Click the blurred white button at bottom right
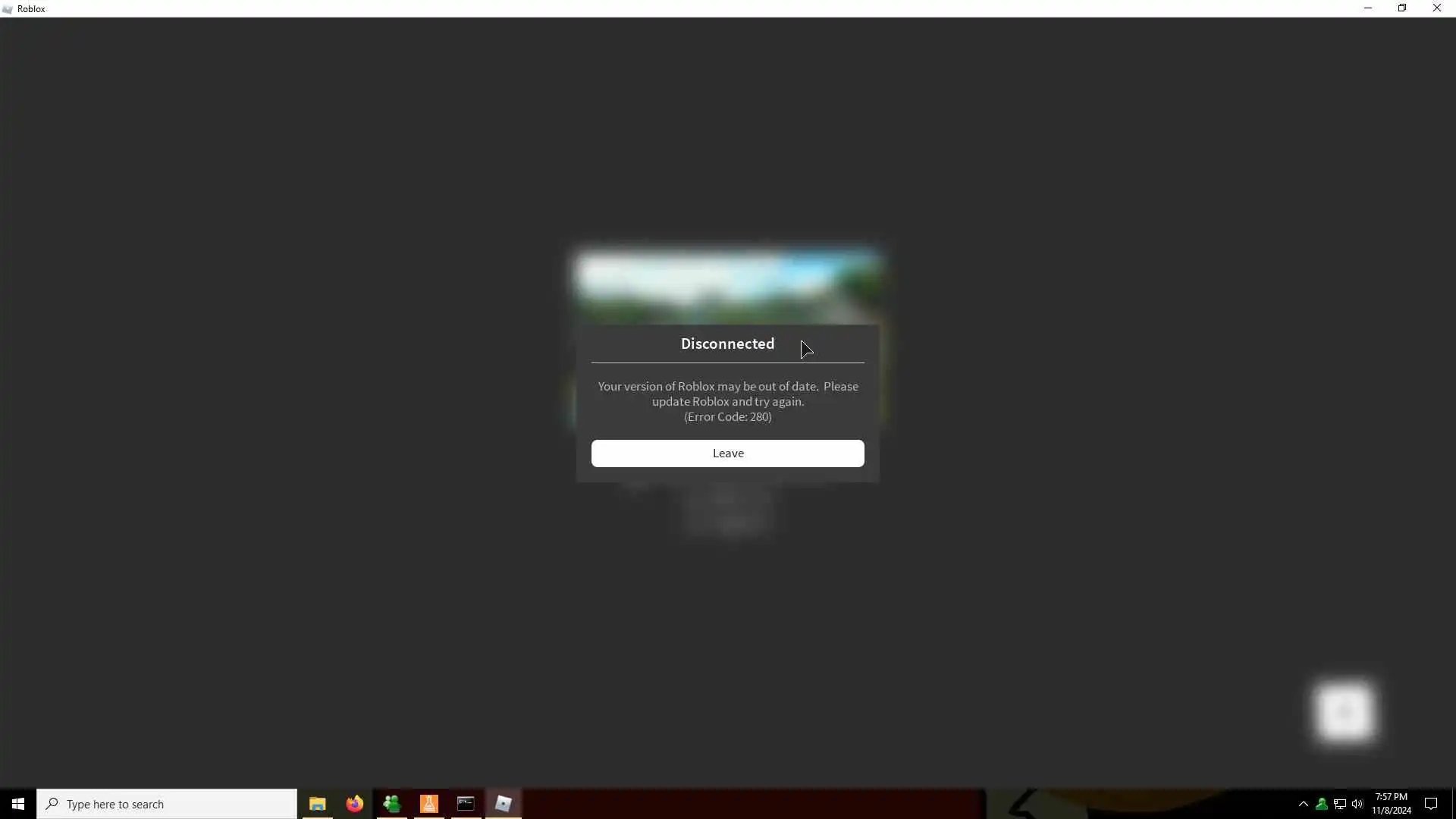Viewport: 1456px width, 819px height. point(1345,711)
